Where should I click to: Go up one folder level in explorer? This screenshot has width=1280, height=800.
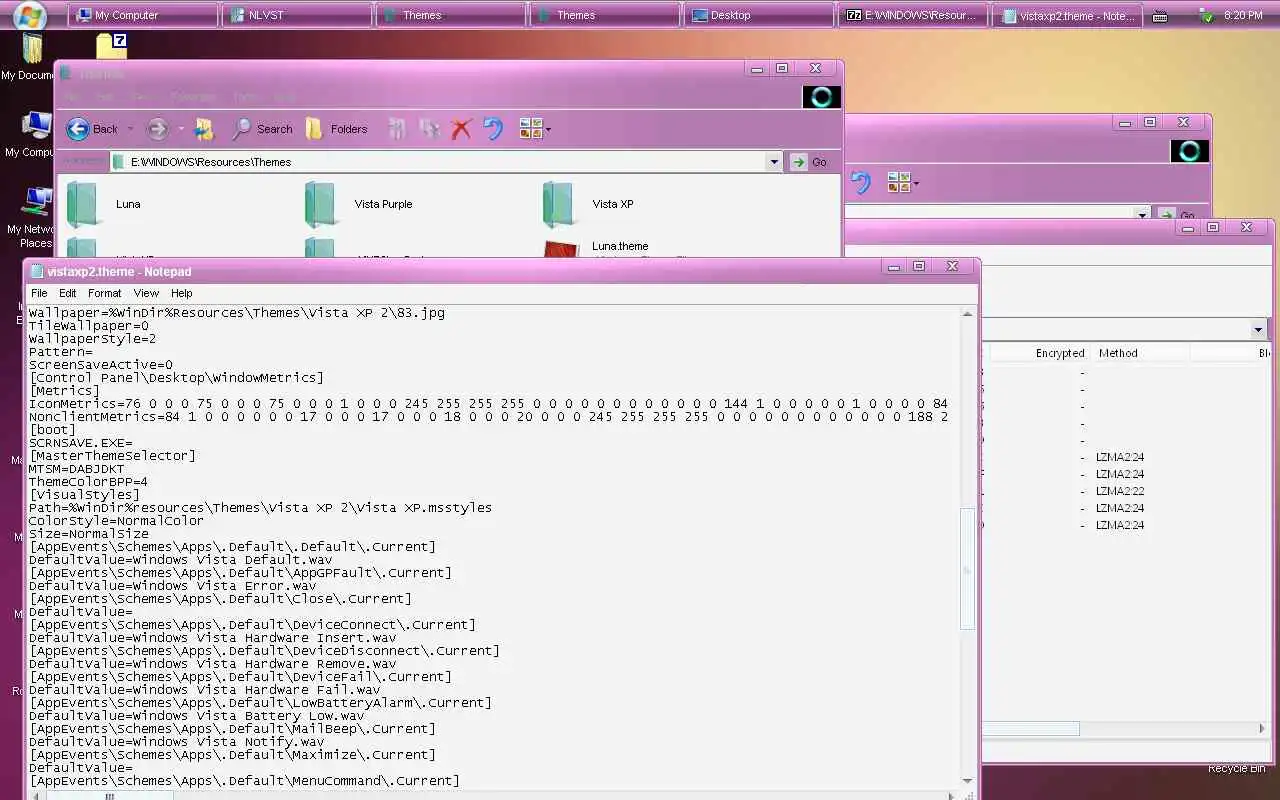click(x=204, y=129)
